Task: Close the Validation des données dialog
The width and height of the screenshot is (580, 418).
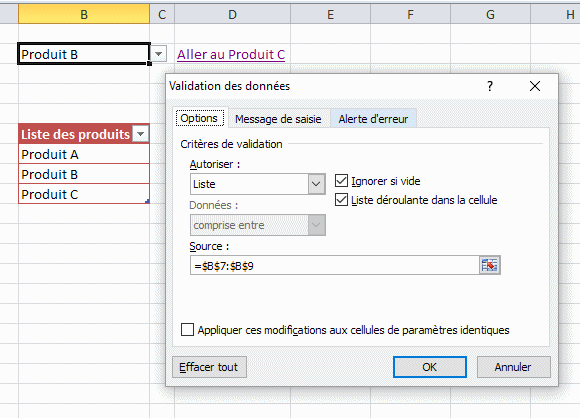Action: [535, 86]
